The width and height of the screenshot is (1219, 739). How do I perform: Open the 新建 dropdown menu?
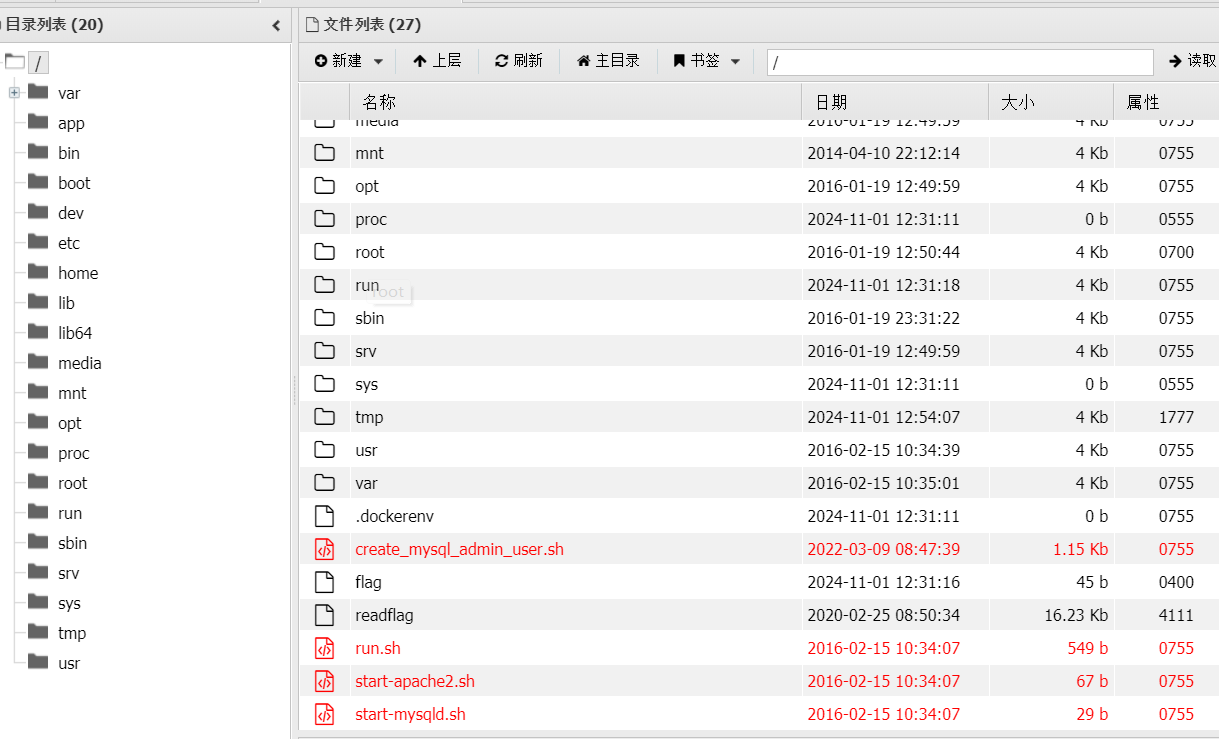(x=348, y=61)
